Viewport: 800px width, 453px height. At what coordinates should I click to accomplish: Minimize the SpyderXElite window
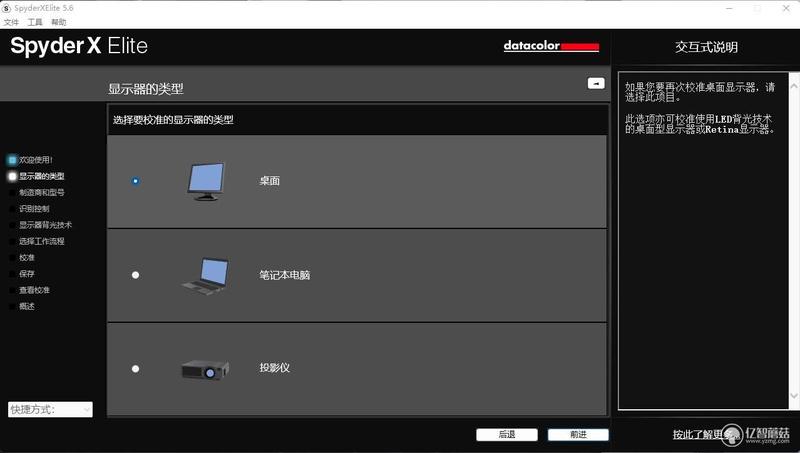pos(729,8)
